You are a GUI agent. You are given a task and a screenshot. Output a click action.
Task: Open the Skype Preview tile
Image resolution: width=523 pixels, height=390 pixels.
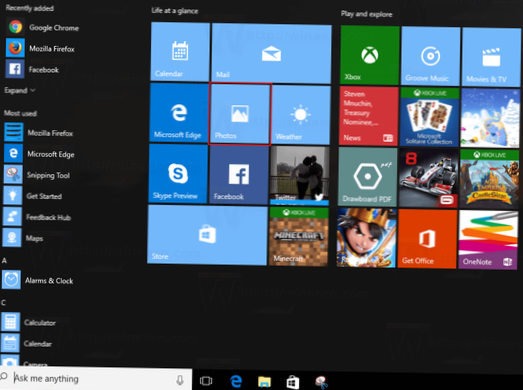[x=178, y=174]
